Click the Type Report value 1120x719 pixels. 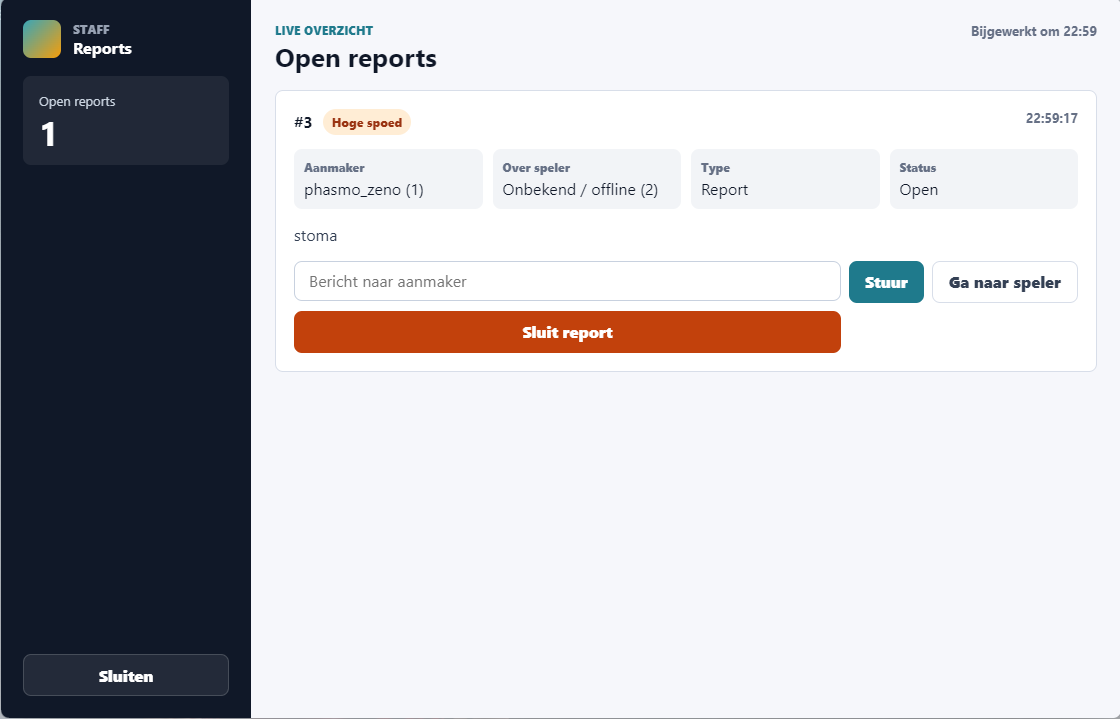[724, 190]
